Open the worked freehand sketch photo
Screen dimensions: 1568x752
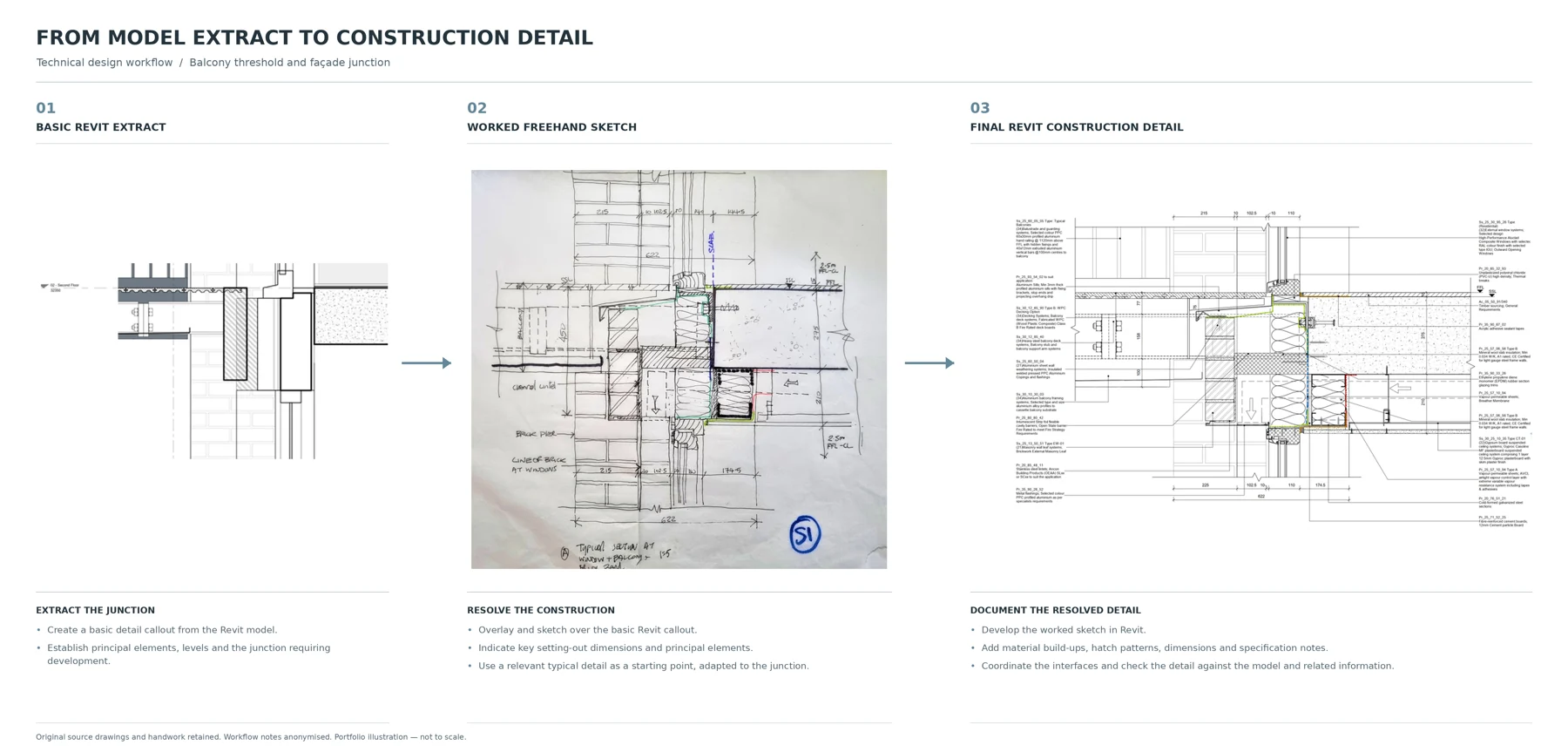coord(679,369)
